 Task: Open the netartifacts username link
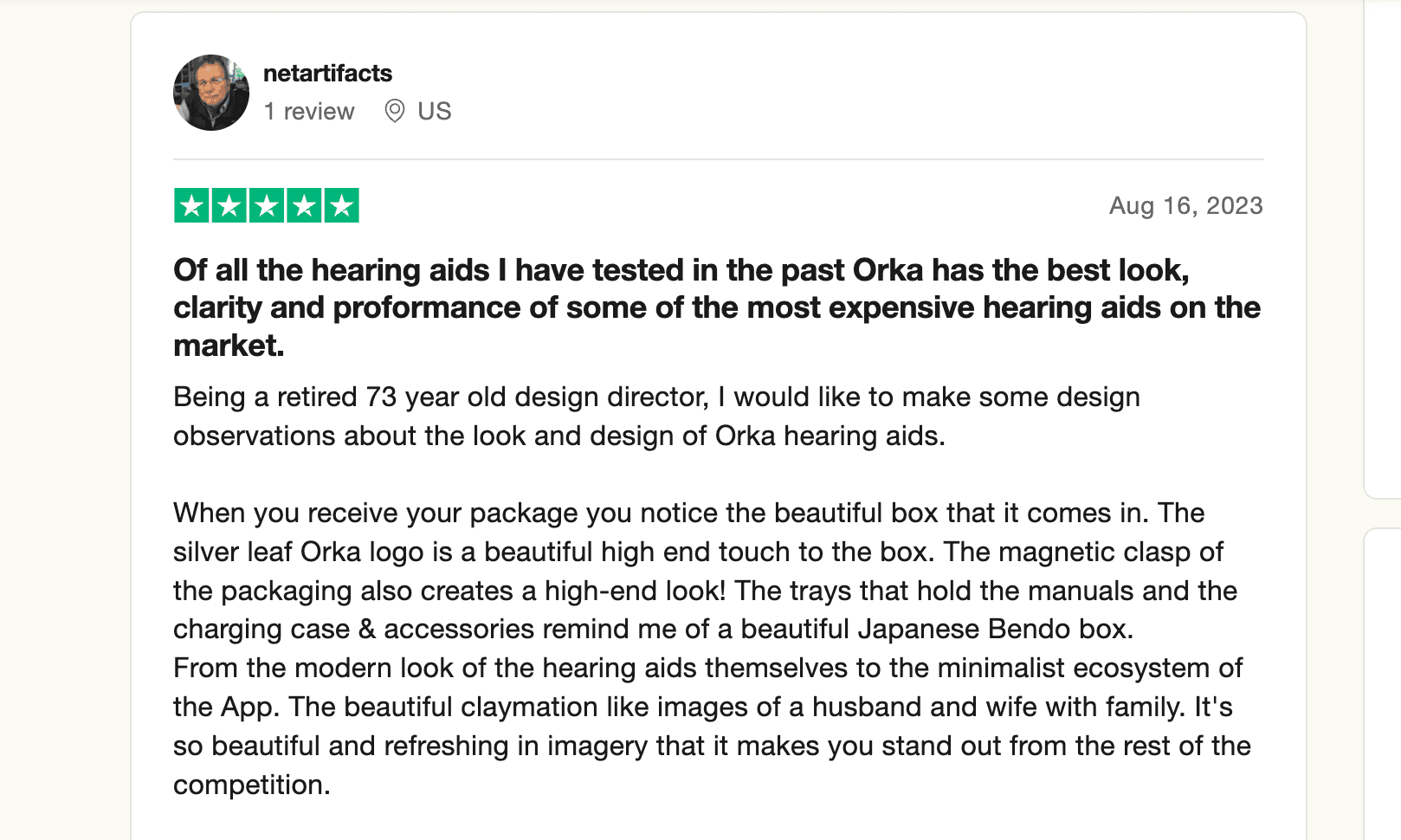(x=327, y=74)
